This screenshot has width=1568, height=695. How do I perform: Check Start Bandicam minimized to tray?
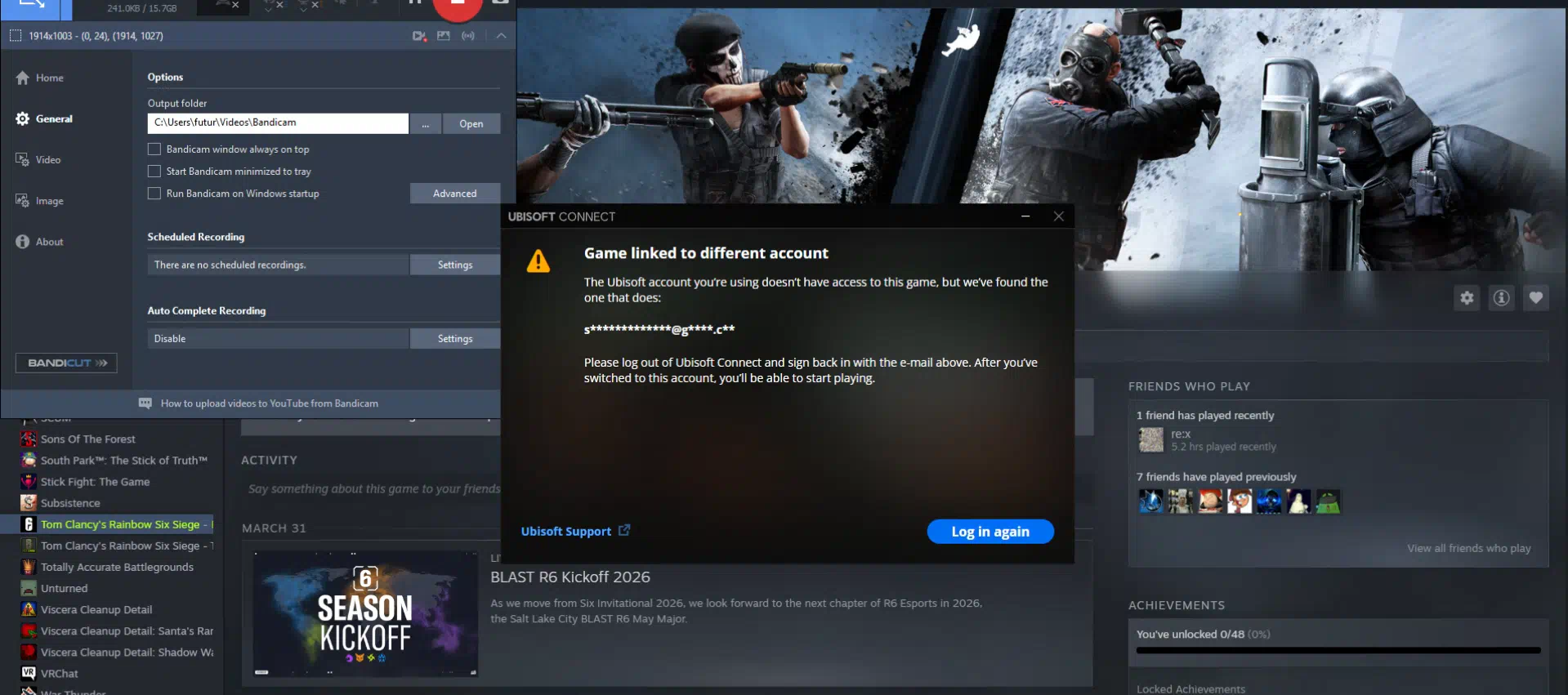(154, 172)
